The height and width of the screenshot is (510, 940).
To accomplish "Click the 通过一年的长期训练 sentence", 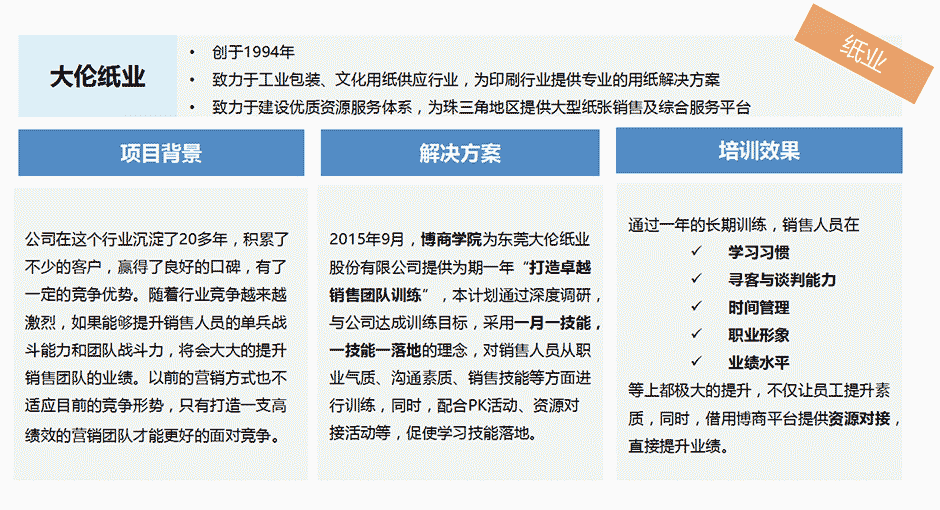I will (743, 225).
